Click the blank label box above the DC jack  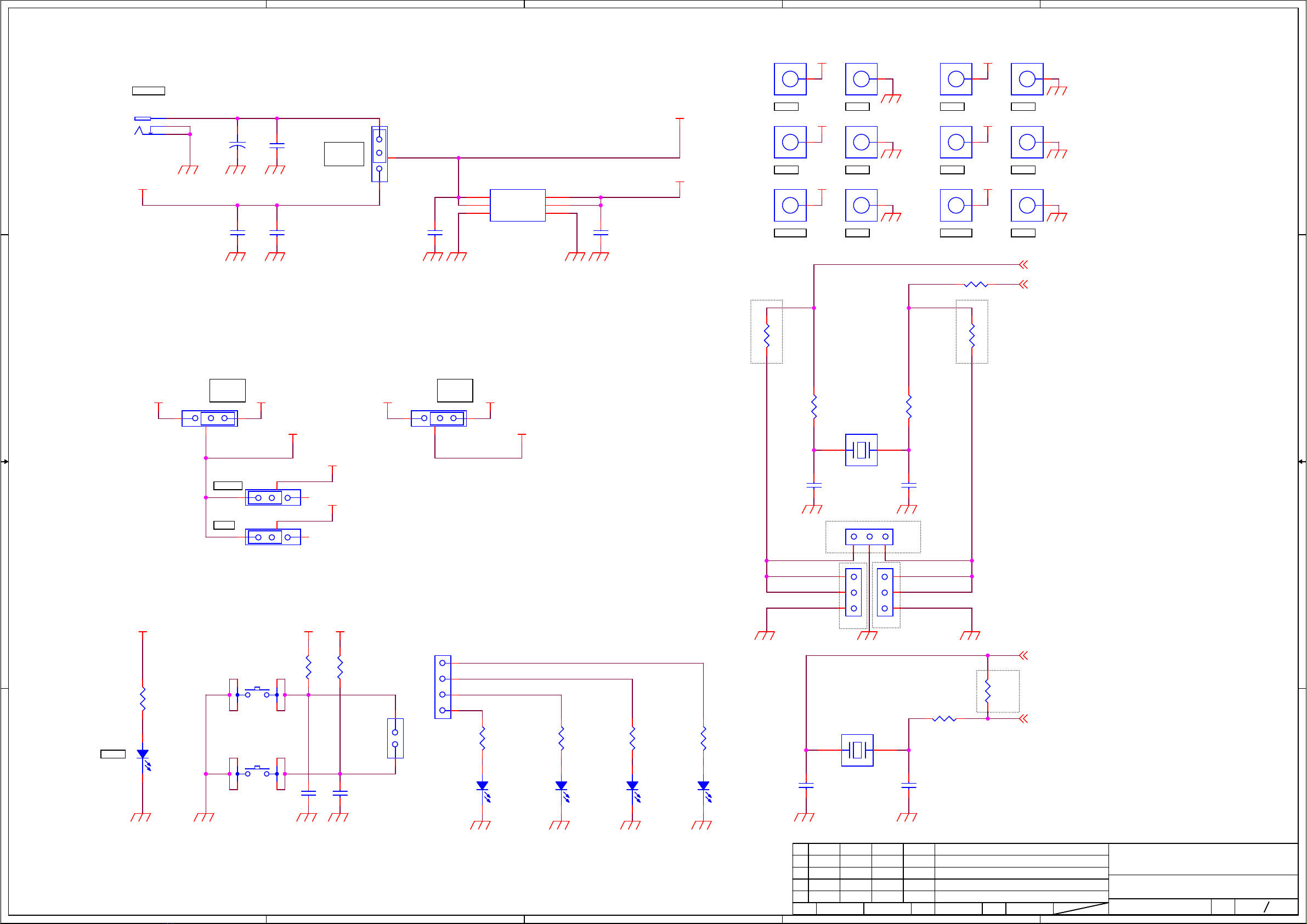149,90
